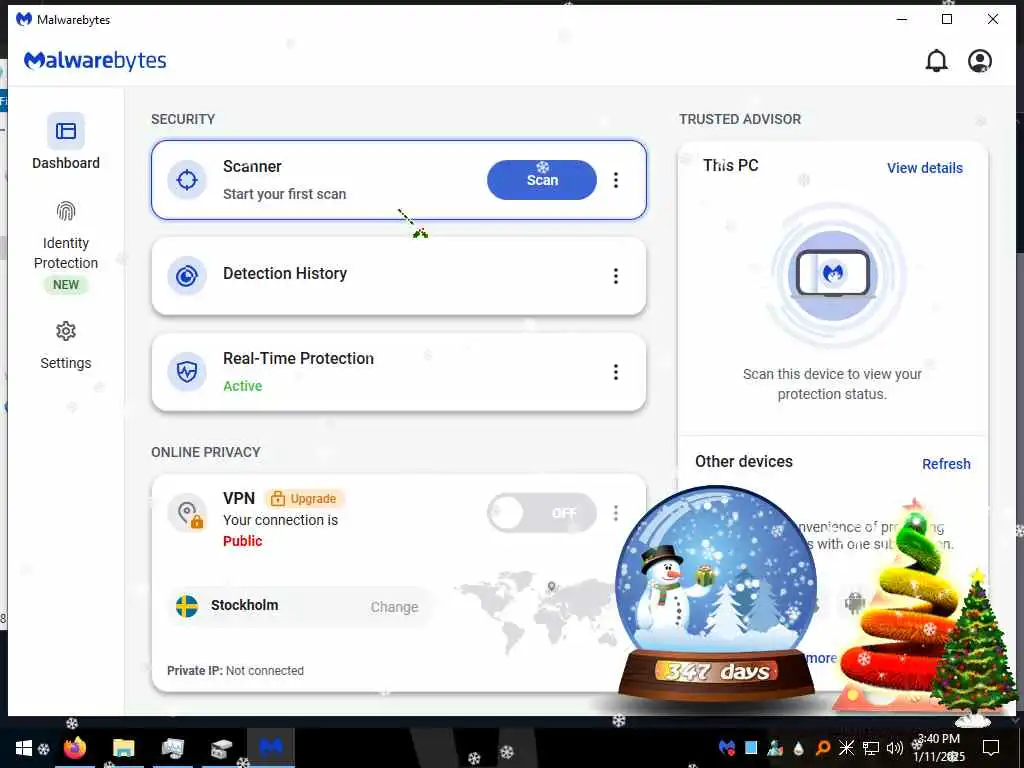1024x768 pixels.
Task: Launch Firefox from the taskbar
Action: [x=74, y=748]
